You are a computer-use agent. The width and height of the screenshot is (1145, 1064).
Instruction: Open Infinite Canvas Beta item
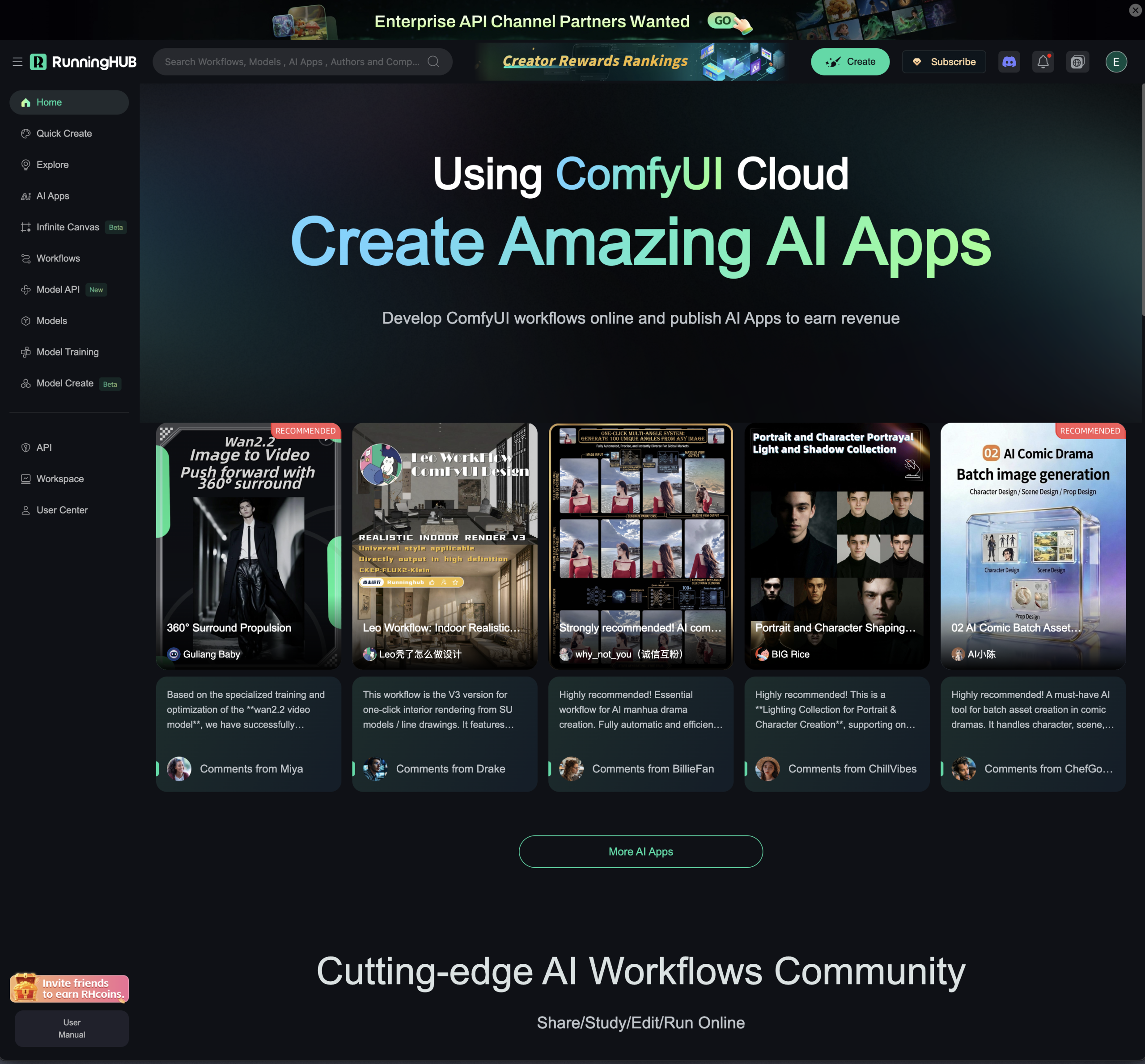coord(69,227)
